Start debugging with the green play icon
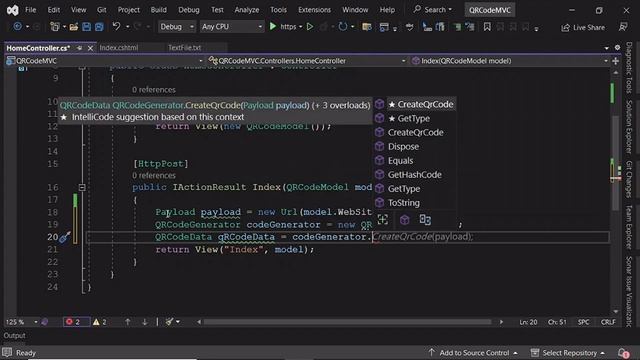This screenshot has width=640, height=360. (273, 27)
